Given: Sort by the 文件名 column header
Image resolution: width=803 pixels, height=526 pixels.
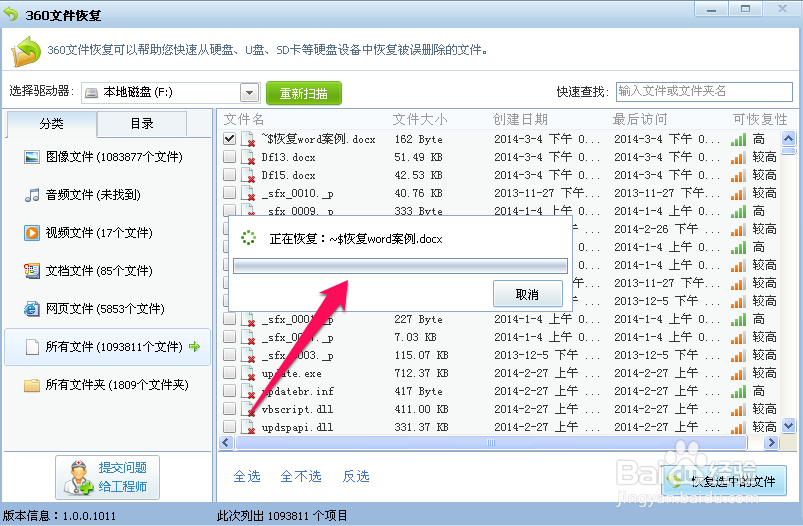Looking at the screenshot, I should coord(244,119).
